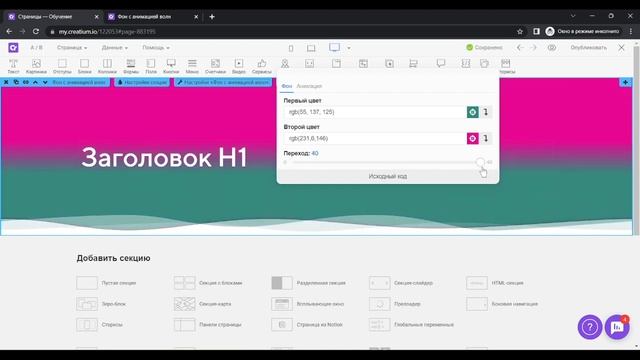Click the Второй цвет rgb input field
Image resolution: width=640 pixels, height=360 pixels.
[375, 138]
